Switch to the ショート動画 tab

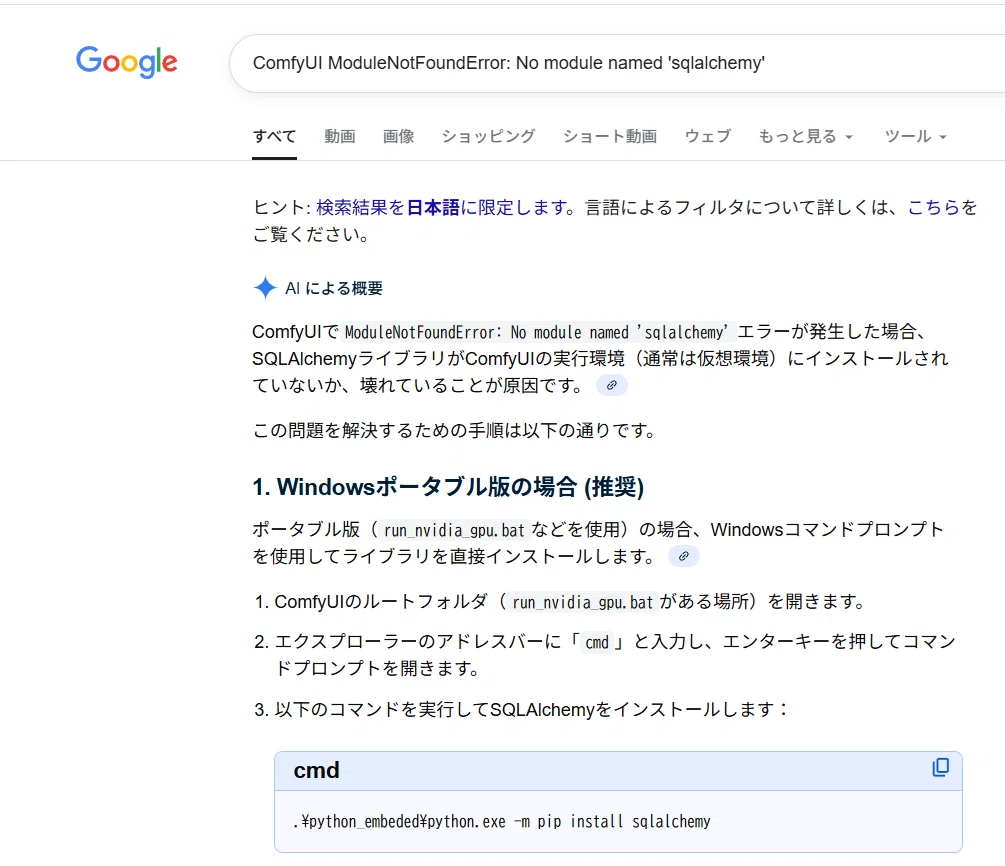click(610, 136)
